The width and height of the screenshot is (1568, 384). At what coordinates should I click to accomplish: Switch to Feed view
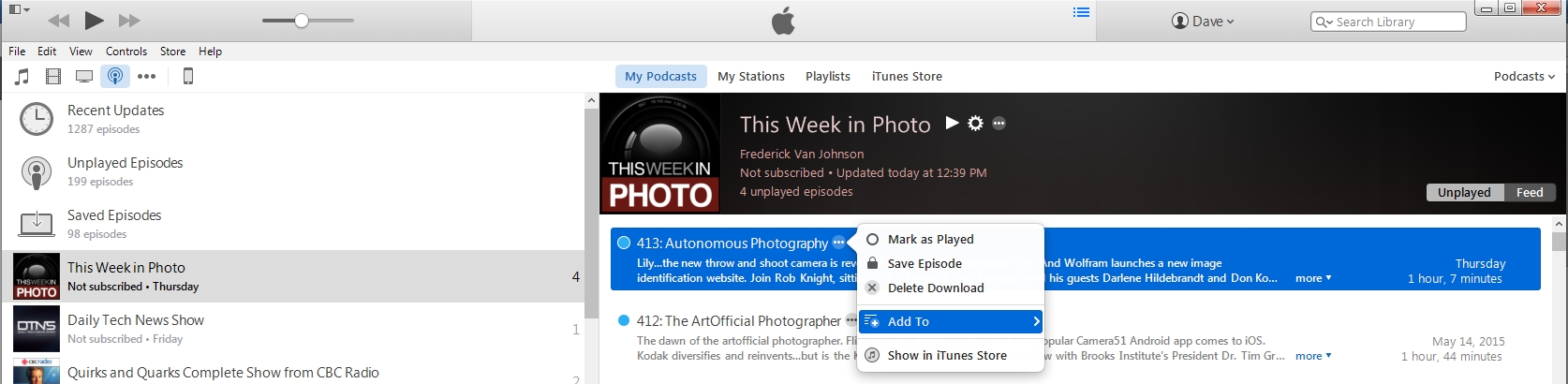tap(1530, 192)
